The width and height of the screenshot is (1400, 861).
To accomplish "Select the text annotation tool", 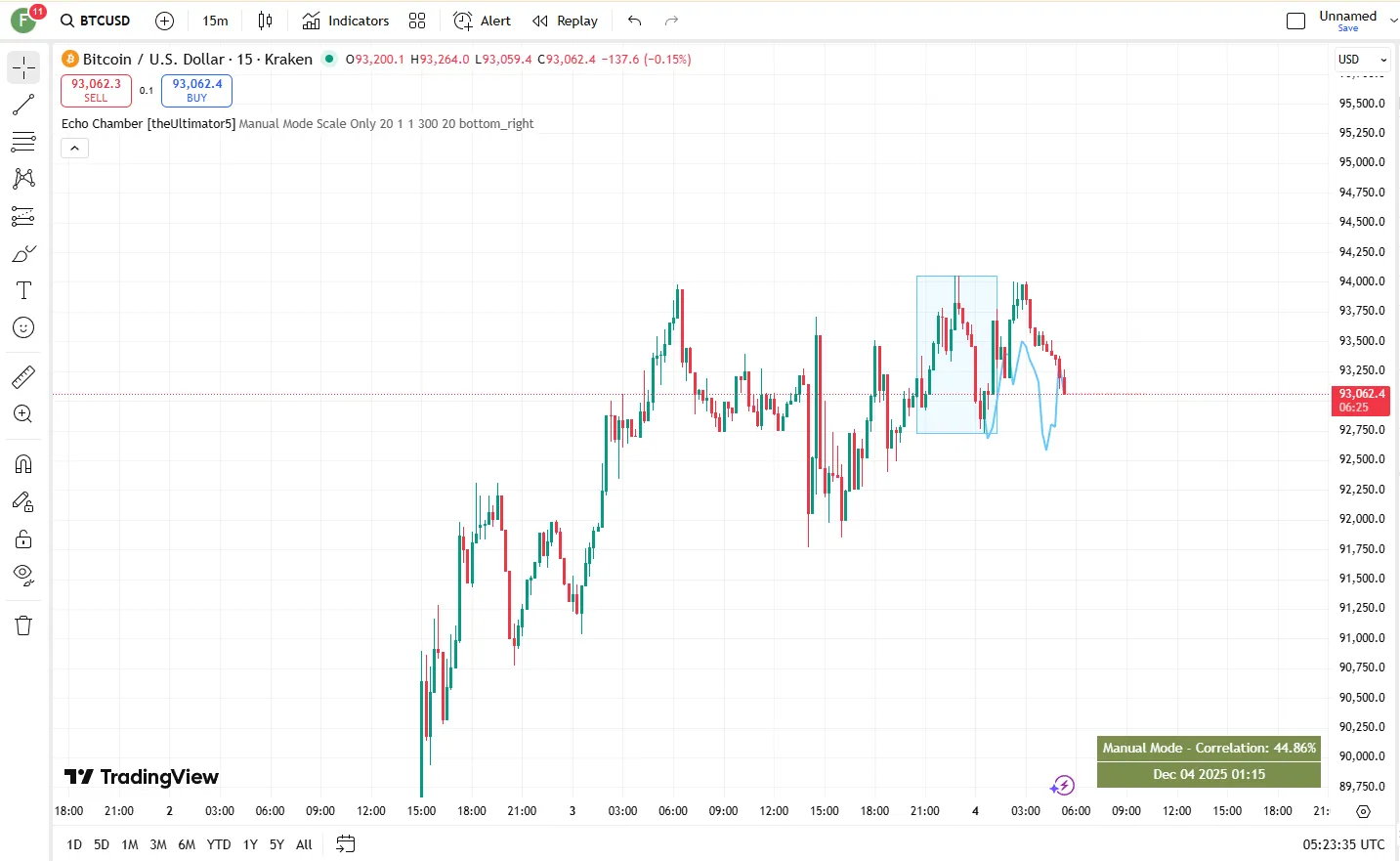I will (x=23, y=290).
